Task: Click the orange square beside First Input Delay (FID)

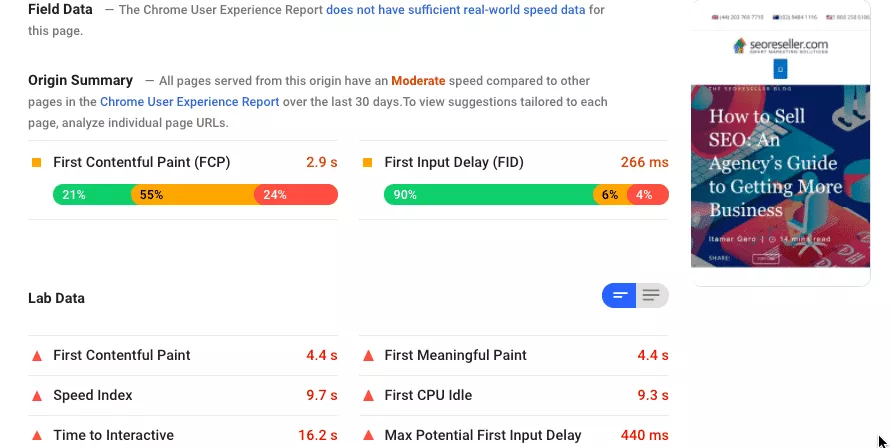Action: [x=367, y=162]
